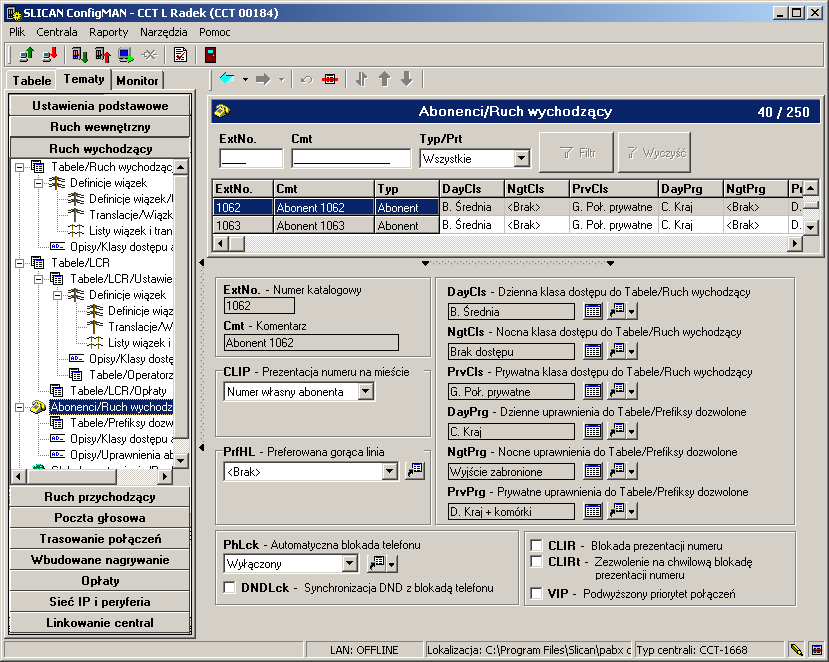Click the Cmt filter input field
This screenshot has width=829, height=662.
(351, 158)
